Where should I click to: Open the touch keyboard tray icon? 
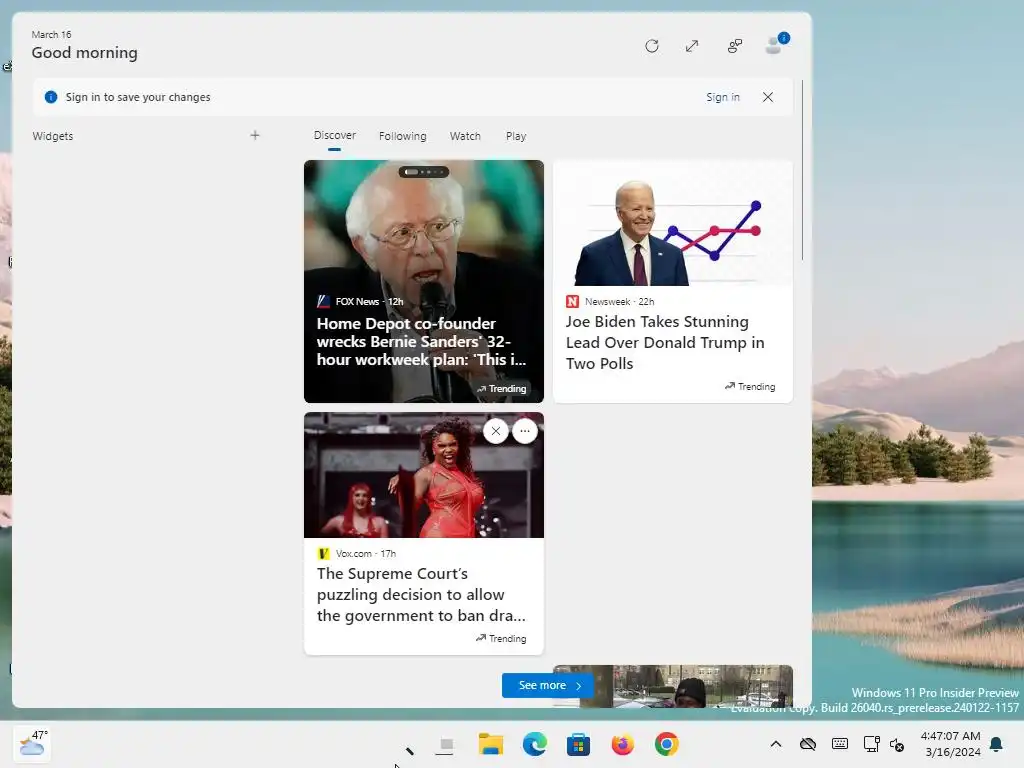840,744
